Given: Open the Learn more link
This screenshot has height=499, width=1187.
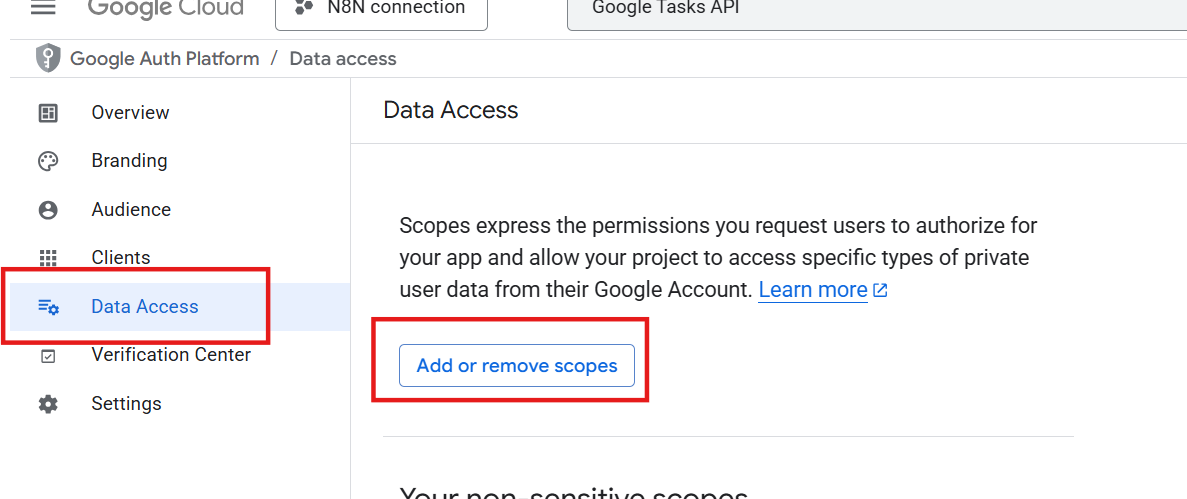Looking at the screenshot, I should pos(812,290).
